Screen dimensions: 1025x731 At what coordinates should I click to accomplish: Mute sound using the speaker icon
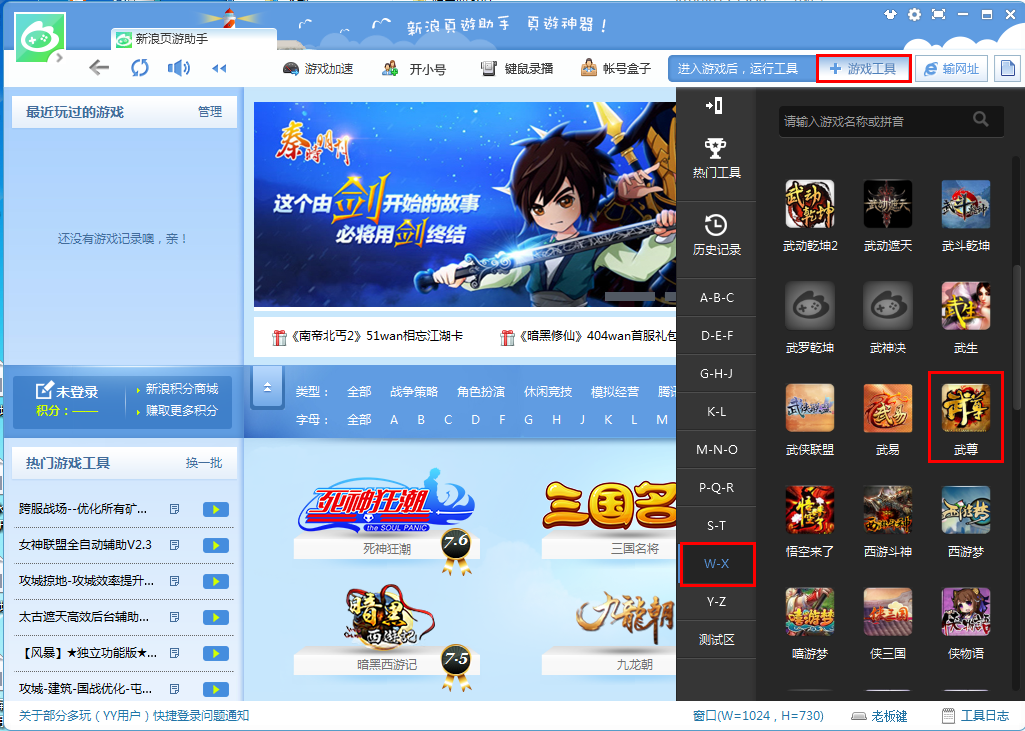[x=178, y=68]
